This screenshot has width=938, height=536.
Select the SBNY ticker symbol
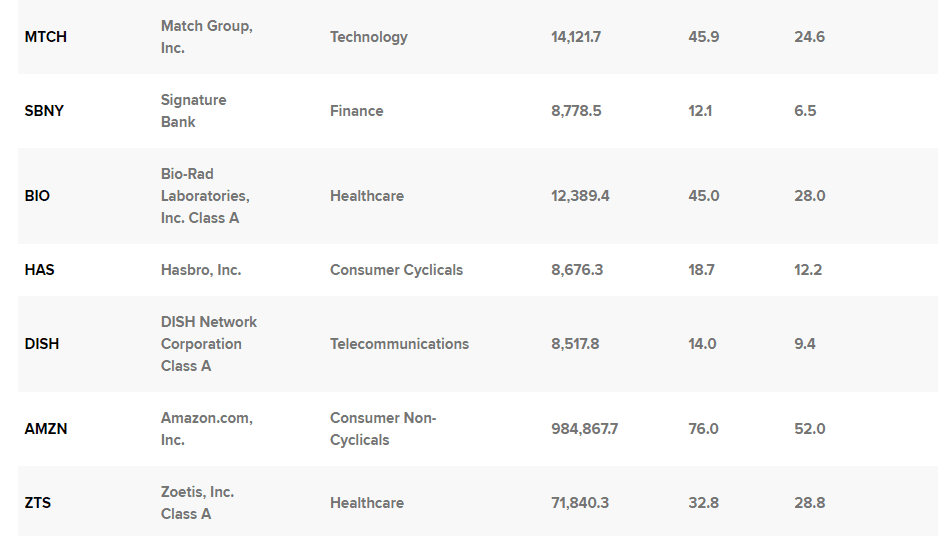pyautogui.click(x=44, y=111)
